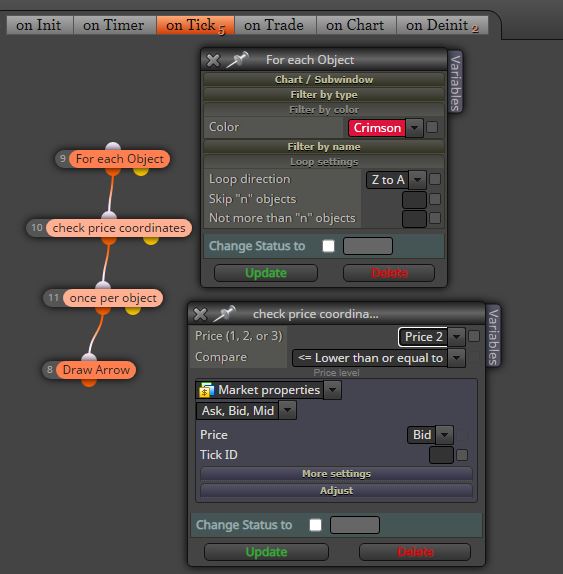Screen dimensions: 563x574
Task: Click the top connector of For each Object node
Action: (x=113, y=146)
